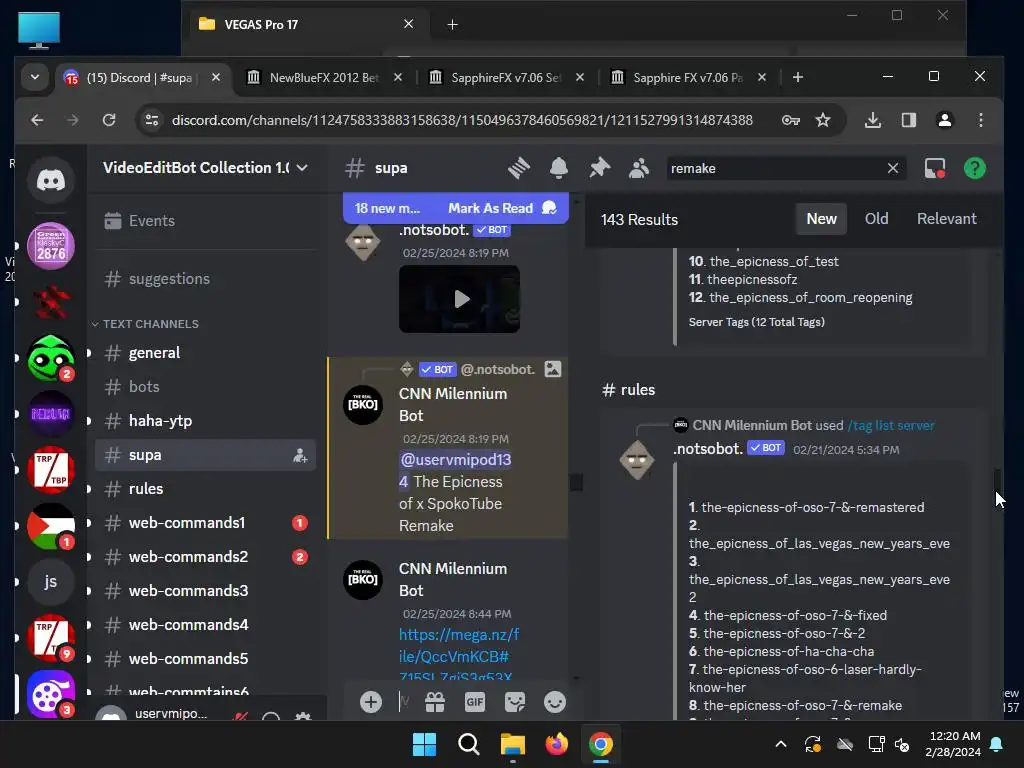Jump to 18 new messages
Image resolution: width=1024 pixels, height=768 pixels.
[x=387, y=208]
